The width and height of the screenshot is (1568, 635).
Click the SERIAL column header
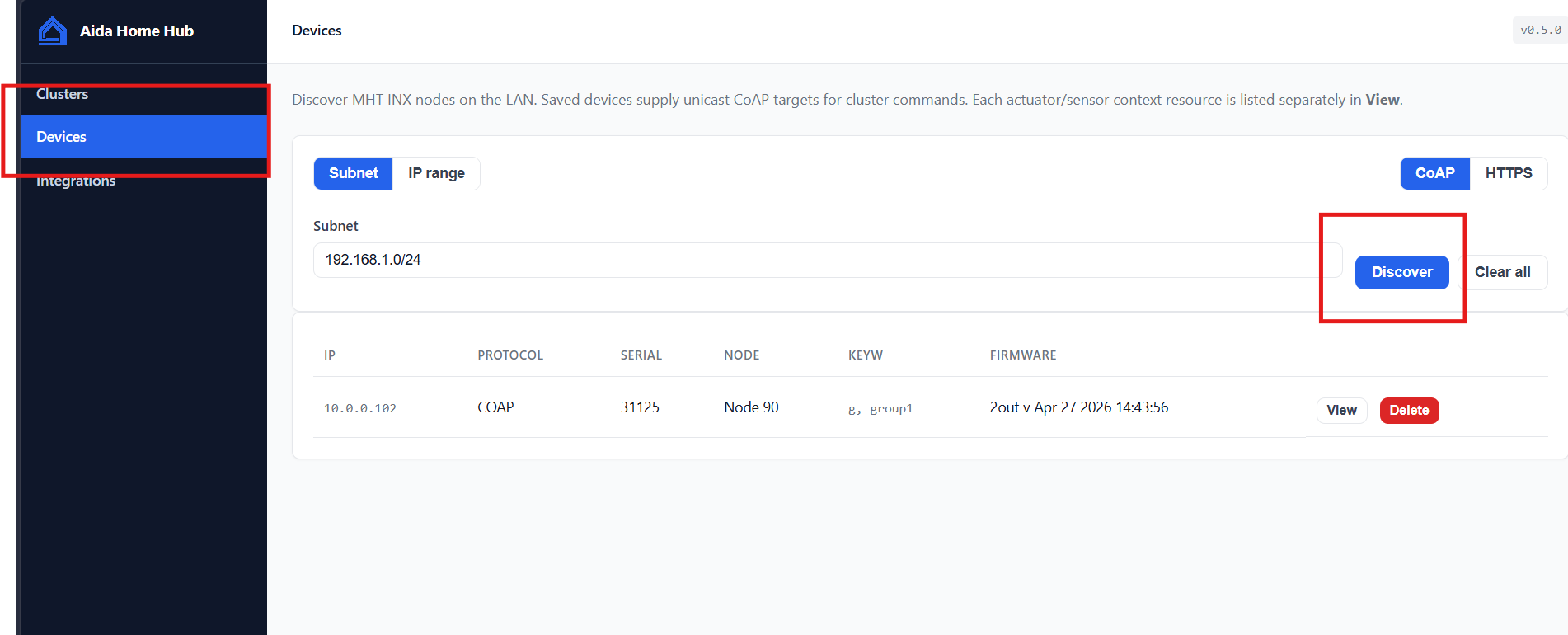[x=641, y=355]
